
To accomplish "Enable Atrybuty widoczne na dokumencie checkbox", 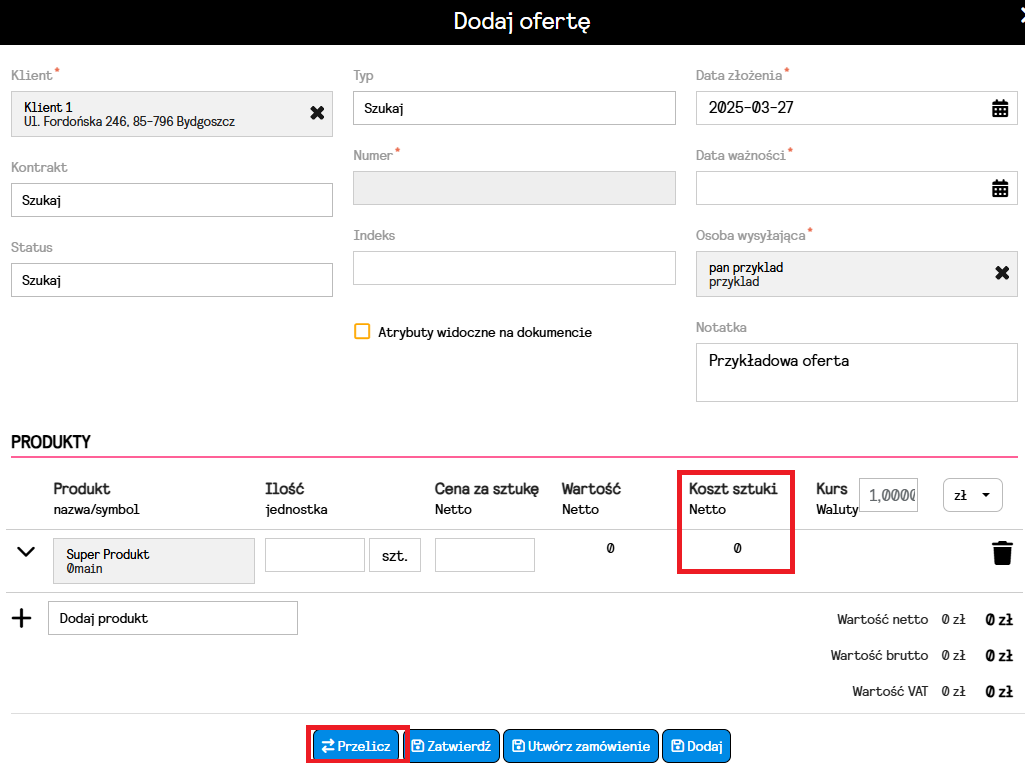I will pyautogui.click(x=362, y=332).
